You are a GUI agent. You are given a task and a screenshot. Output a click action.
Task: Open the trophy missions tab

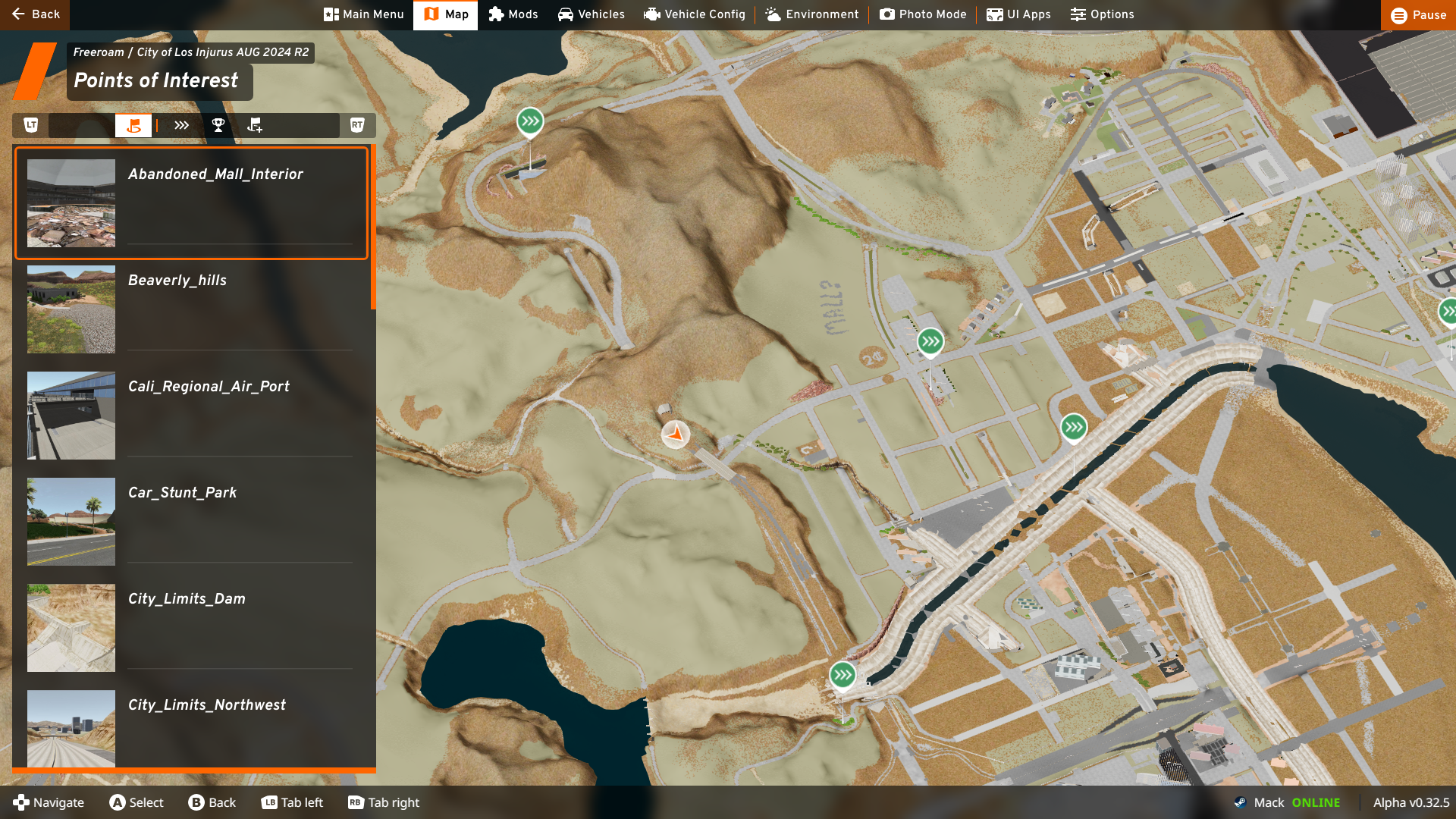coord(218,125)
